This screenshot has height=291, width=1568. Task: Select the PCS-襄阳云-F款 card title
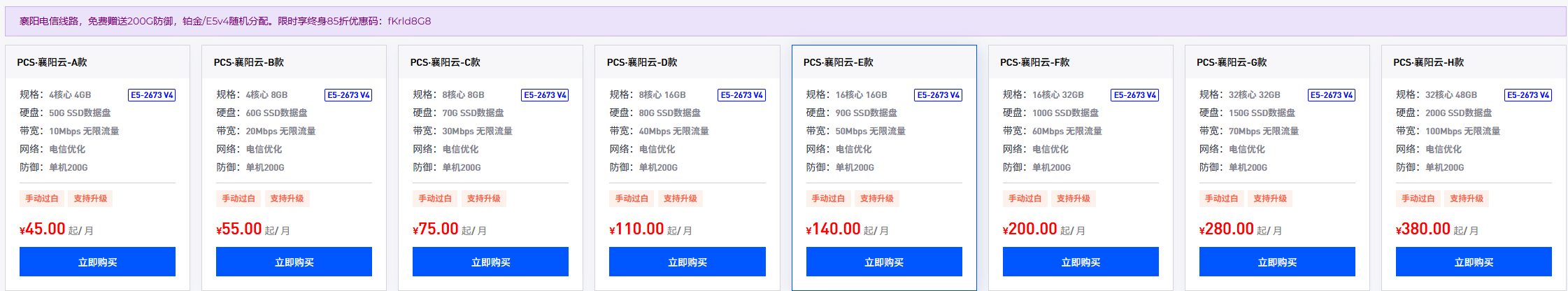point(1035,62)
